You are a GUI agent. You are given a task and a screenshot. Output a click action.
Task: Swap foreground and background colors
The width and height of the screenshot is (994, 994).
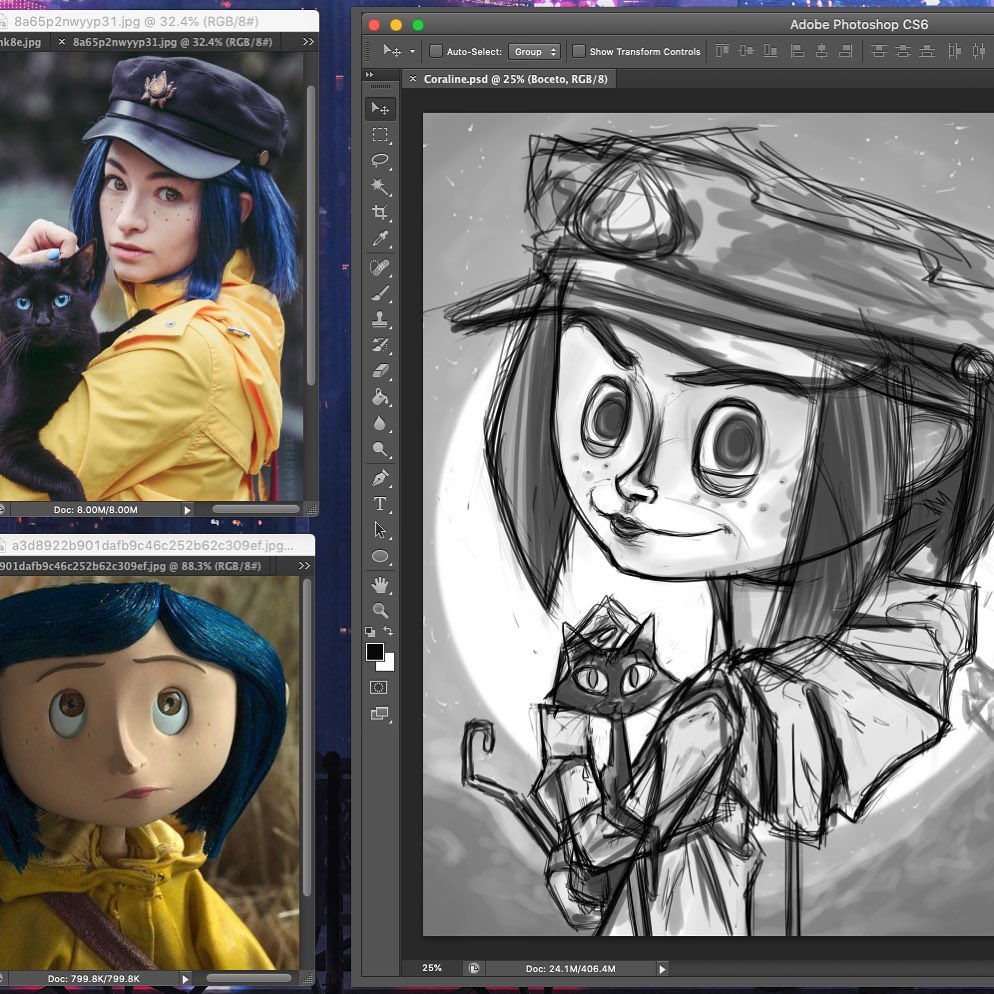coord(388,631)
